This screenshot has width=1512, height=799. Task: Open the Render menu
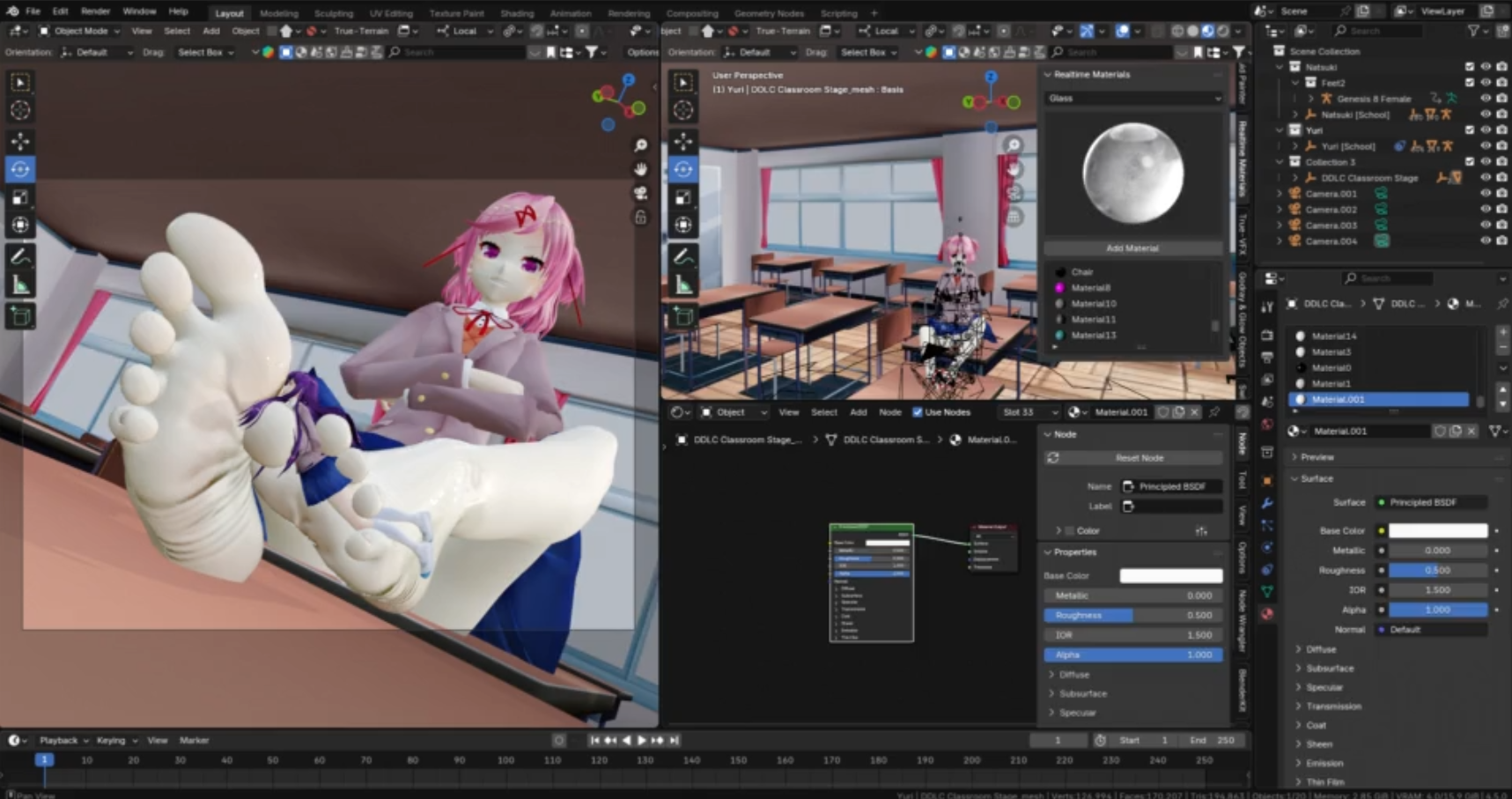coord(95,11)
